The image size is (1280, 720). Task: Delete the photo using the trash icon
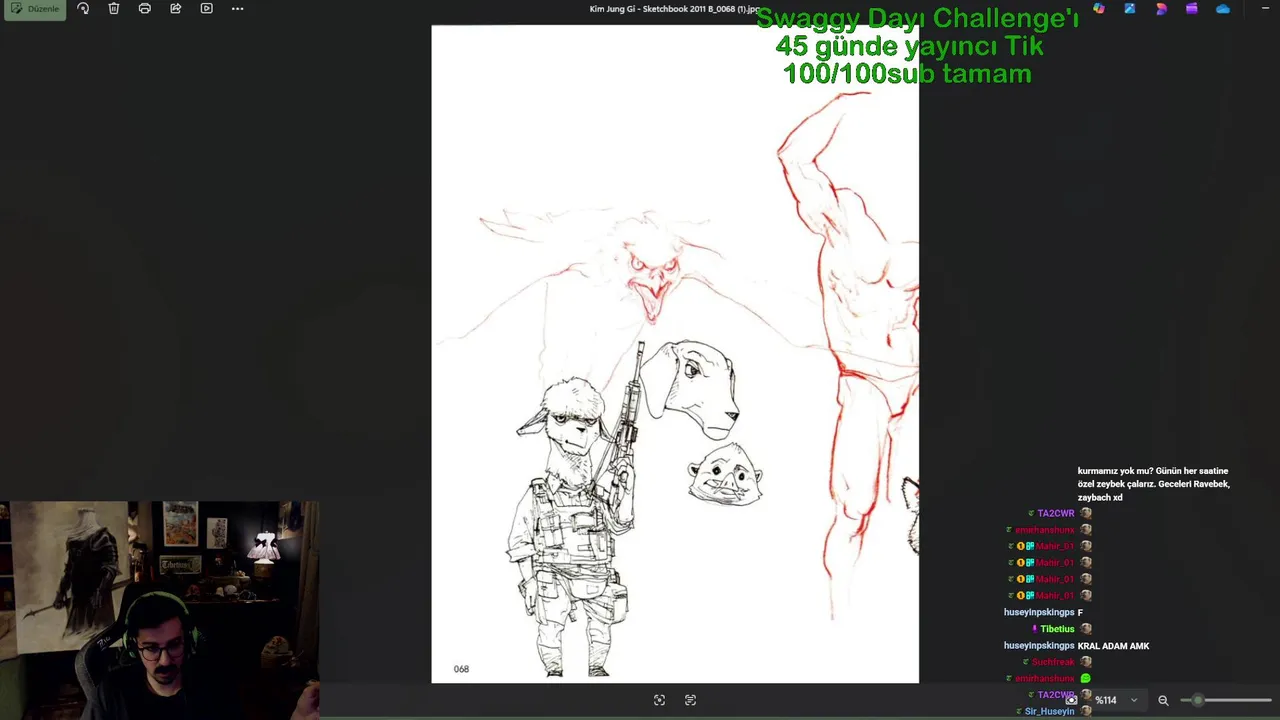click(x=114, y=9)
